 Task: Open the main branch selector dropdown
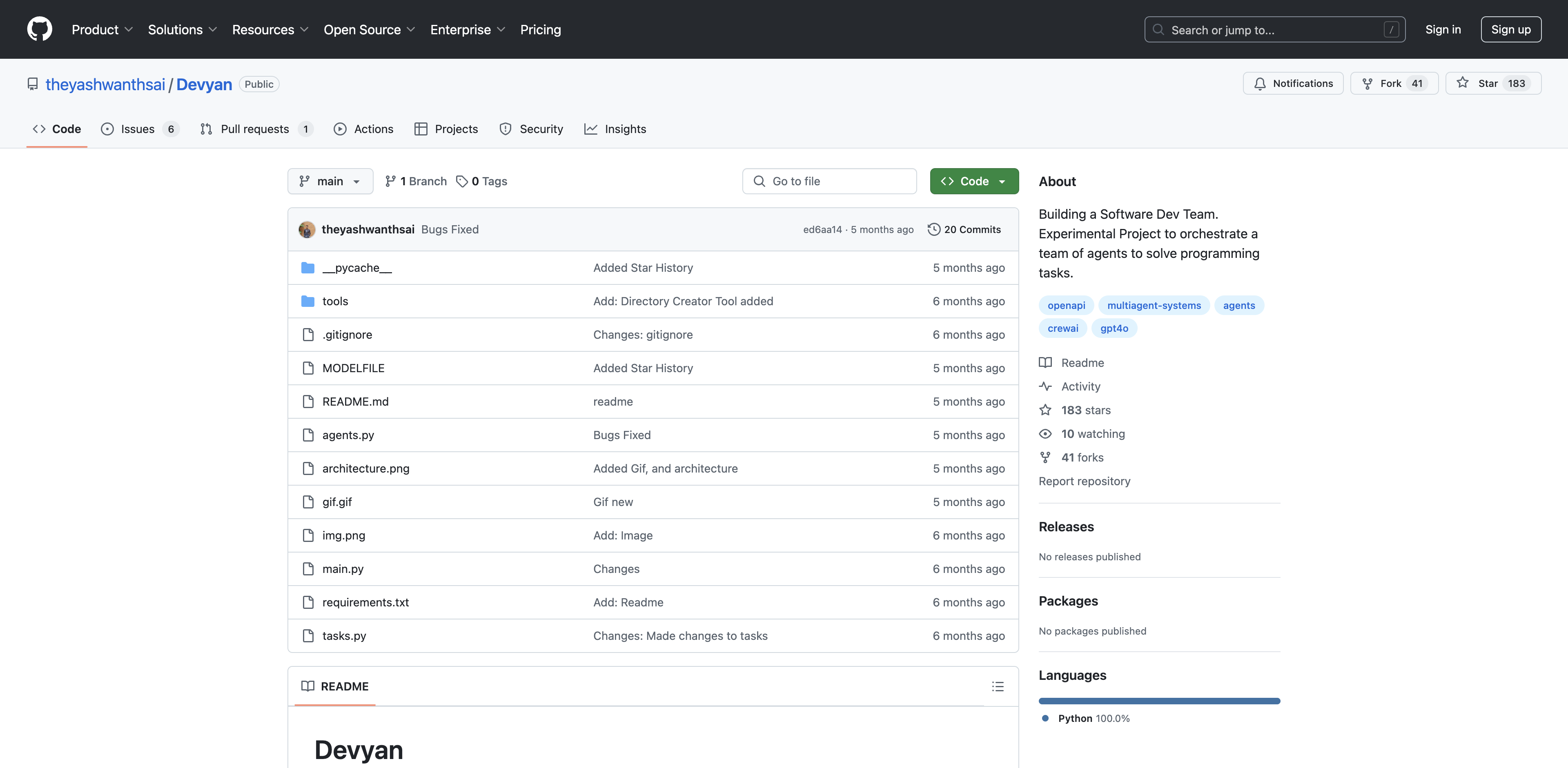(330, 181)
